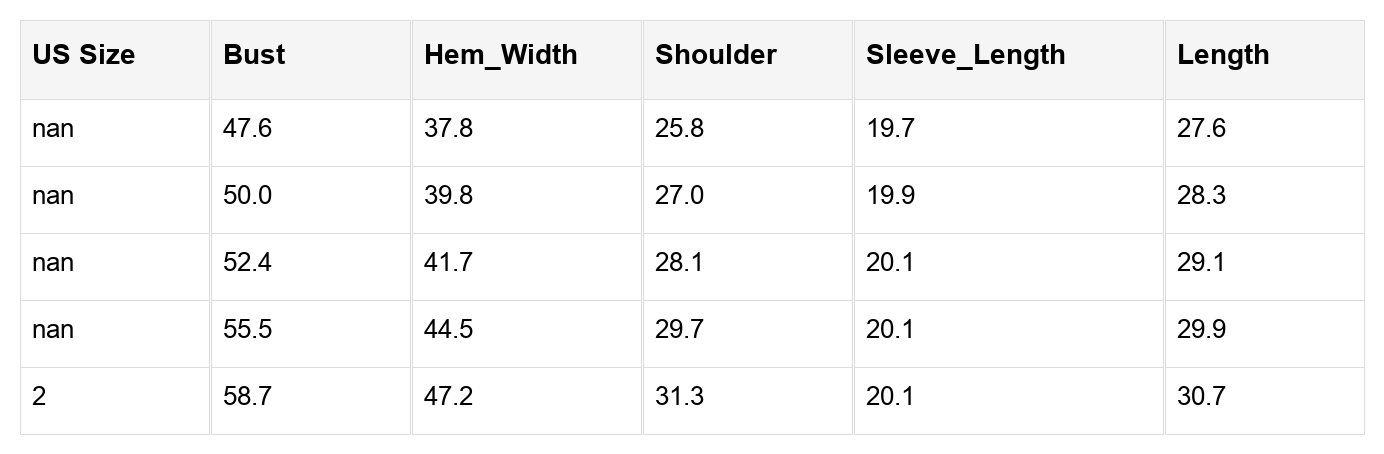Image resolution: width=1384 pixels, height=454 pixels.
Task: Select the Bust column header
Action: [x=254, y=55]
